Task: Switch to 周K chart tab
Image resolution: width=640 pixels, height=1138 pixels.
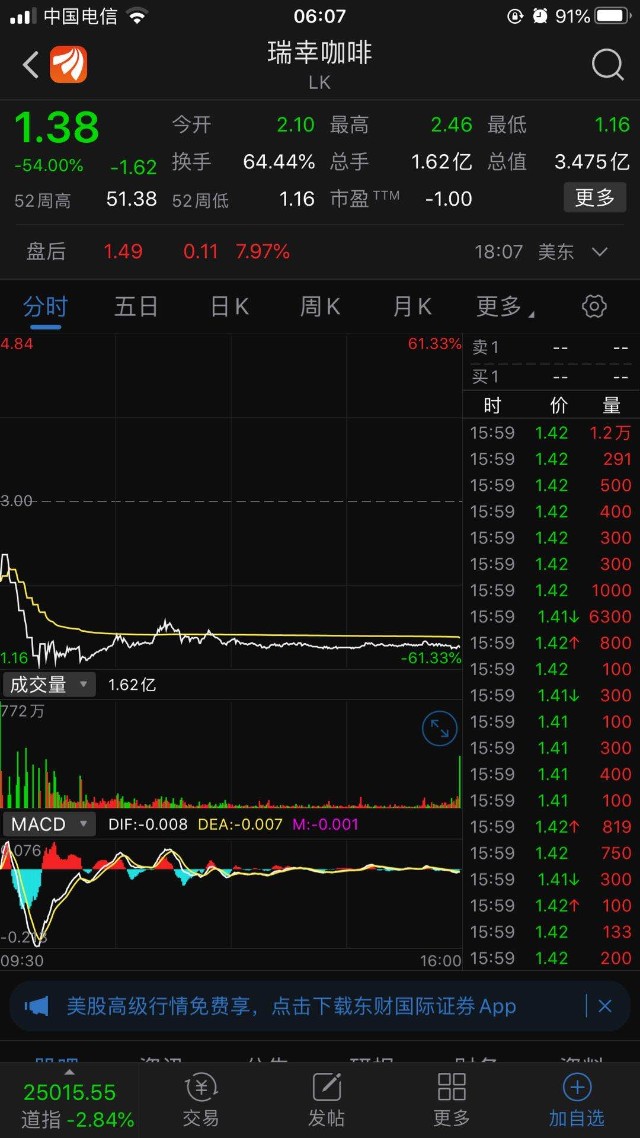Action: click(x=320, y=306)
